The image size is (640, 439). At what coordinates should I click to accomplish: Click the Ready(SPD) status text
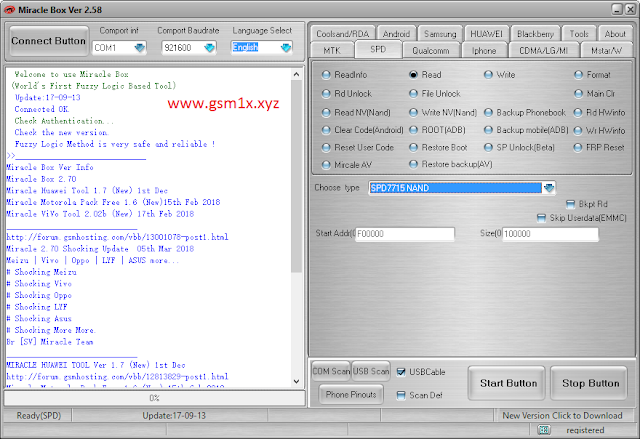point(39,415)
